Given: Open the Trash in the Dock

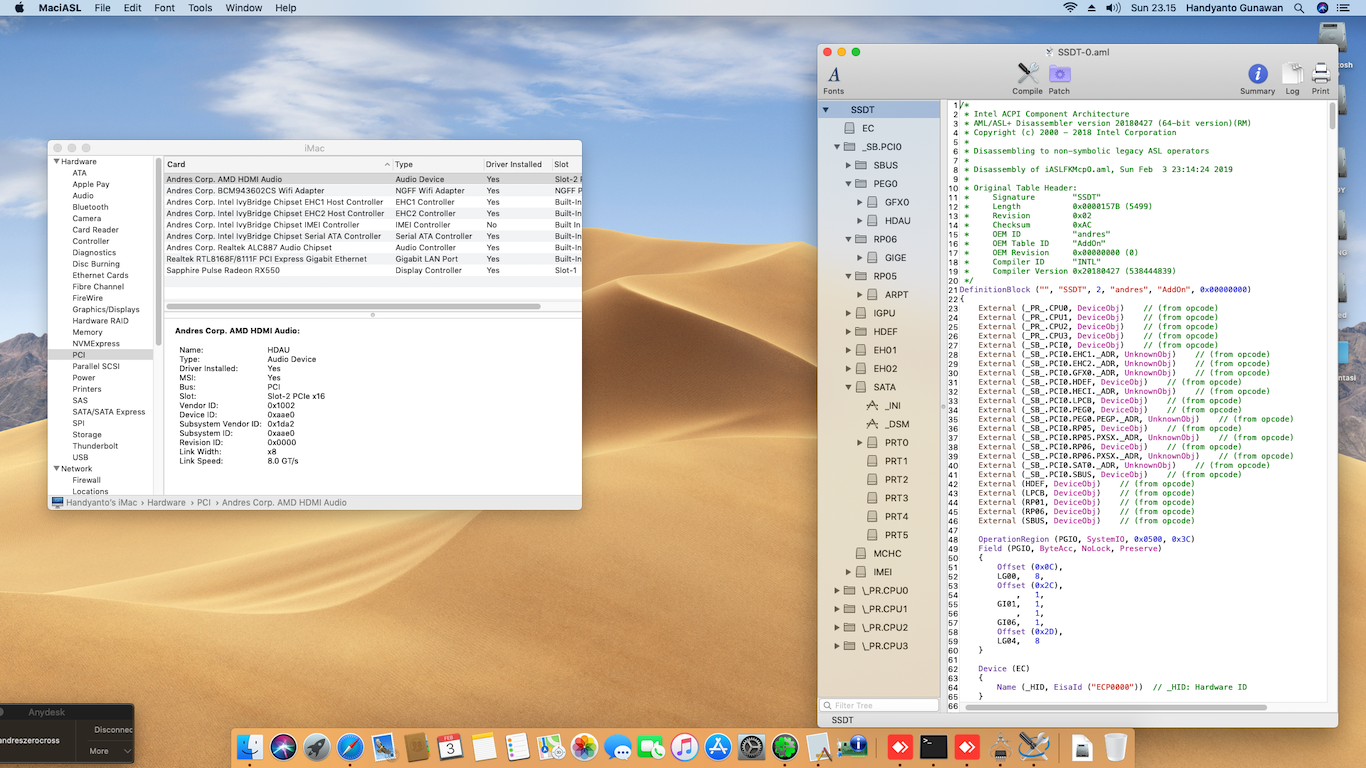Looking at the screenshot, I should pyautogui.click(x=1116, y=746).
